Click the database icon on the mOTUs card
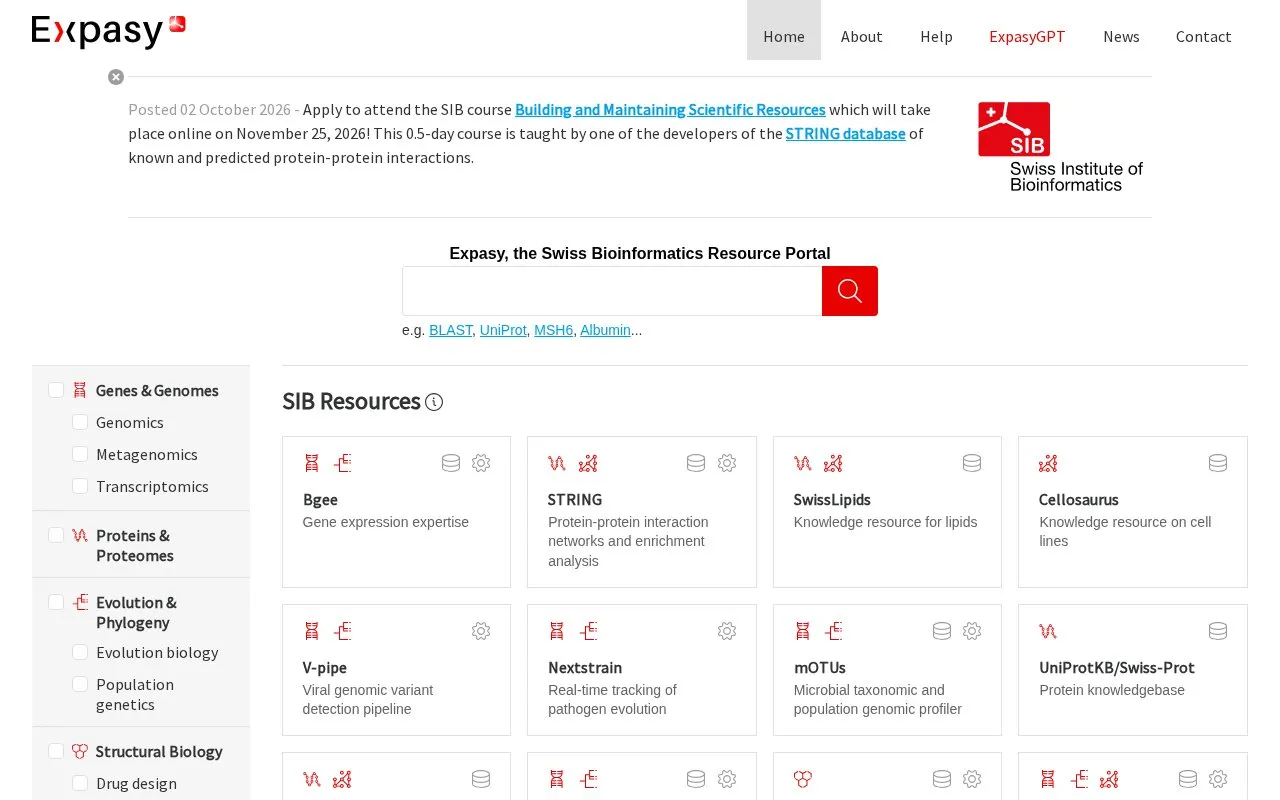This screenshot has width=1280, height=800. (942, 631)
